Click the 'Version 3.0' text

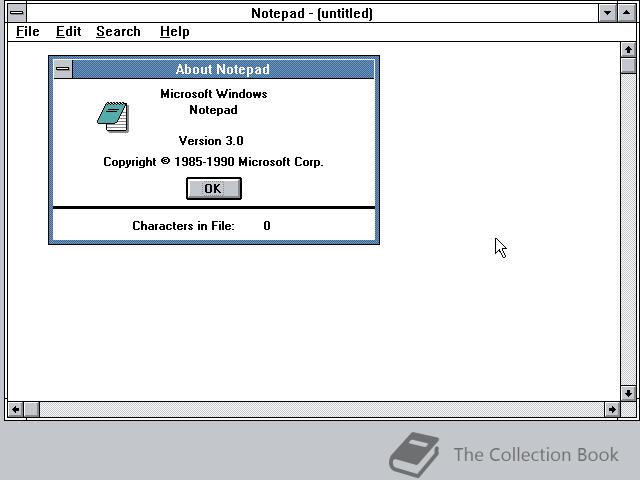[x=211, y=141]
